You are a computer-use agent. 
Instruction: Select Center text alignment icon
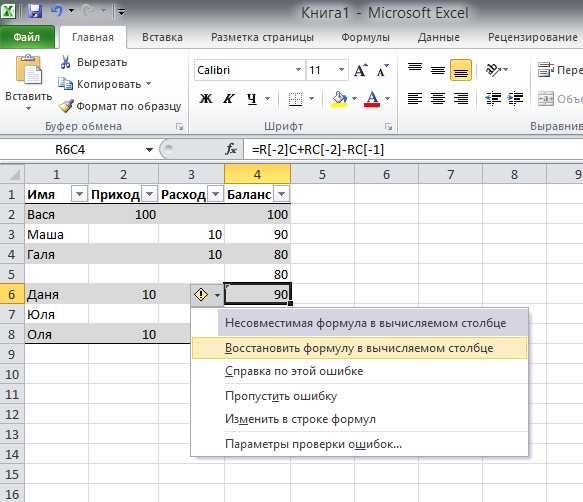(x=438, y=99)
